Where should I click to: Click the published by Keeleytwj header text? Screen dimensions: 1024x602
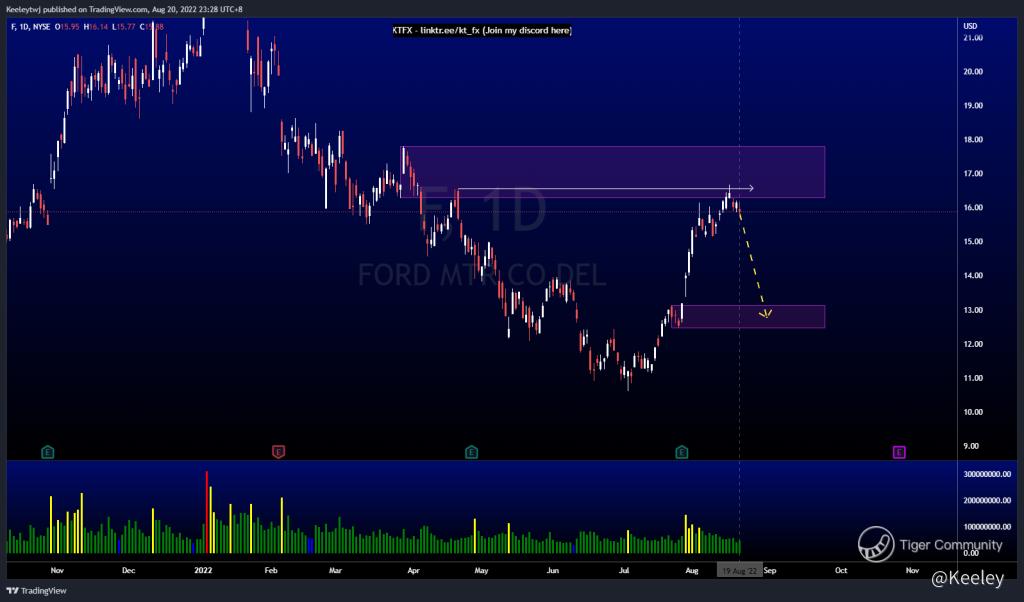coord(124,10)
